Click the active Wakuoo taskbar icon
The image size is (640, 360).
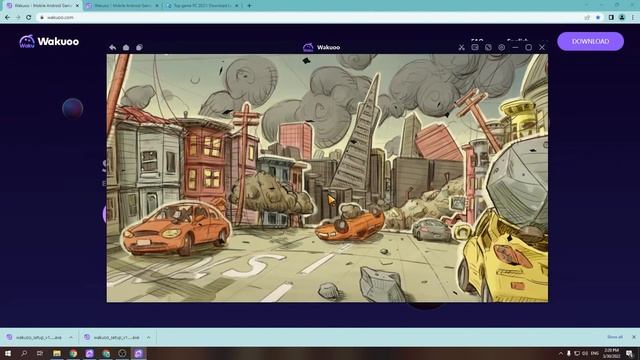pyautogui.click(x=138, y=353)
